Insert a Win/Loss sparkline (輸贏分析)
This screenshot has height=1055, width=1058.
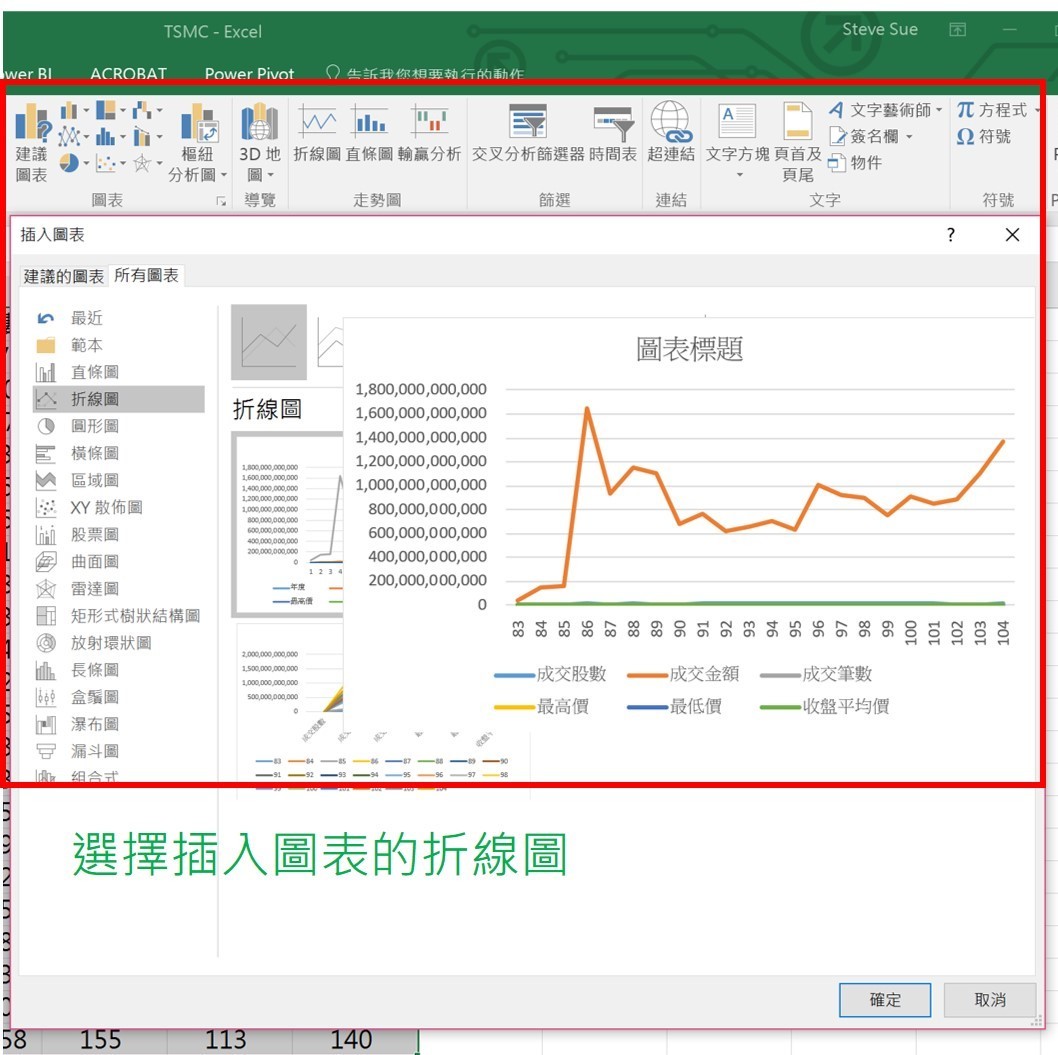(429, 133)
